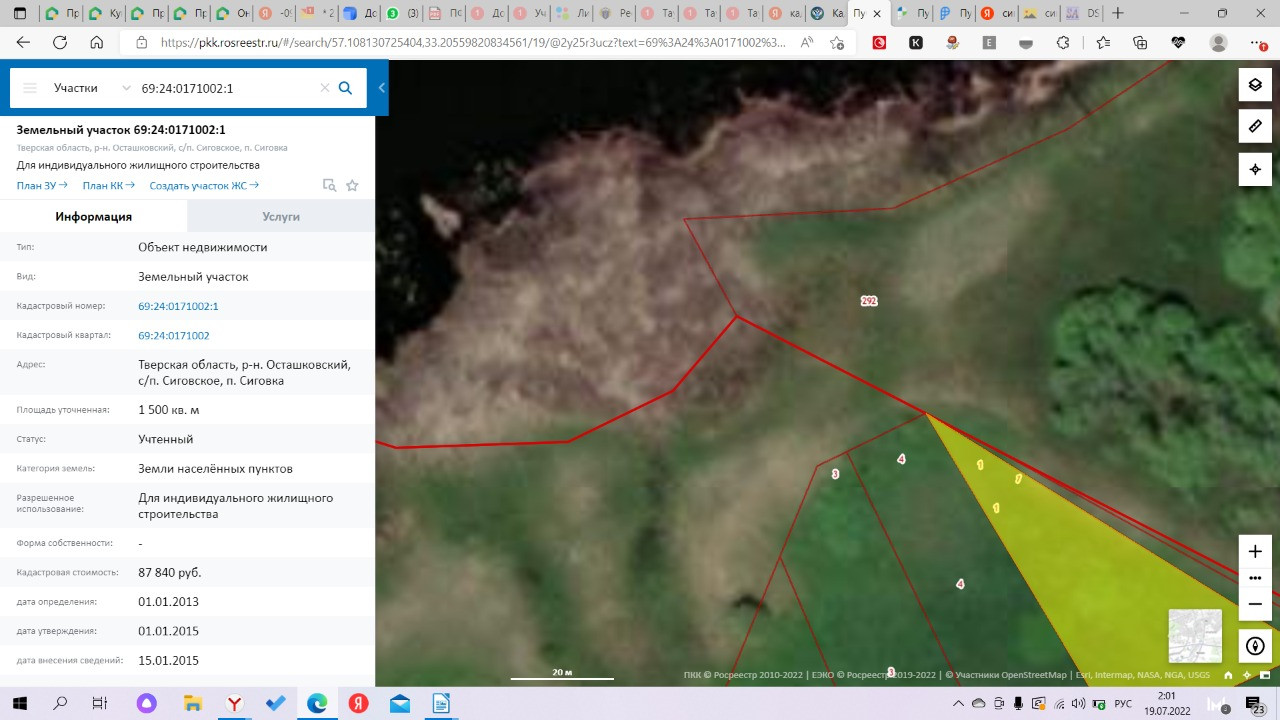This screenshot has width=1280, height=720.
Task: Clear the cadastral number search field
Action: click(324, 88)
